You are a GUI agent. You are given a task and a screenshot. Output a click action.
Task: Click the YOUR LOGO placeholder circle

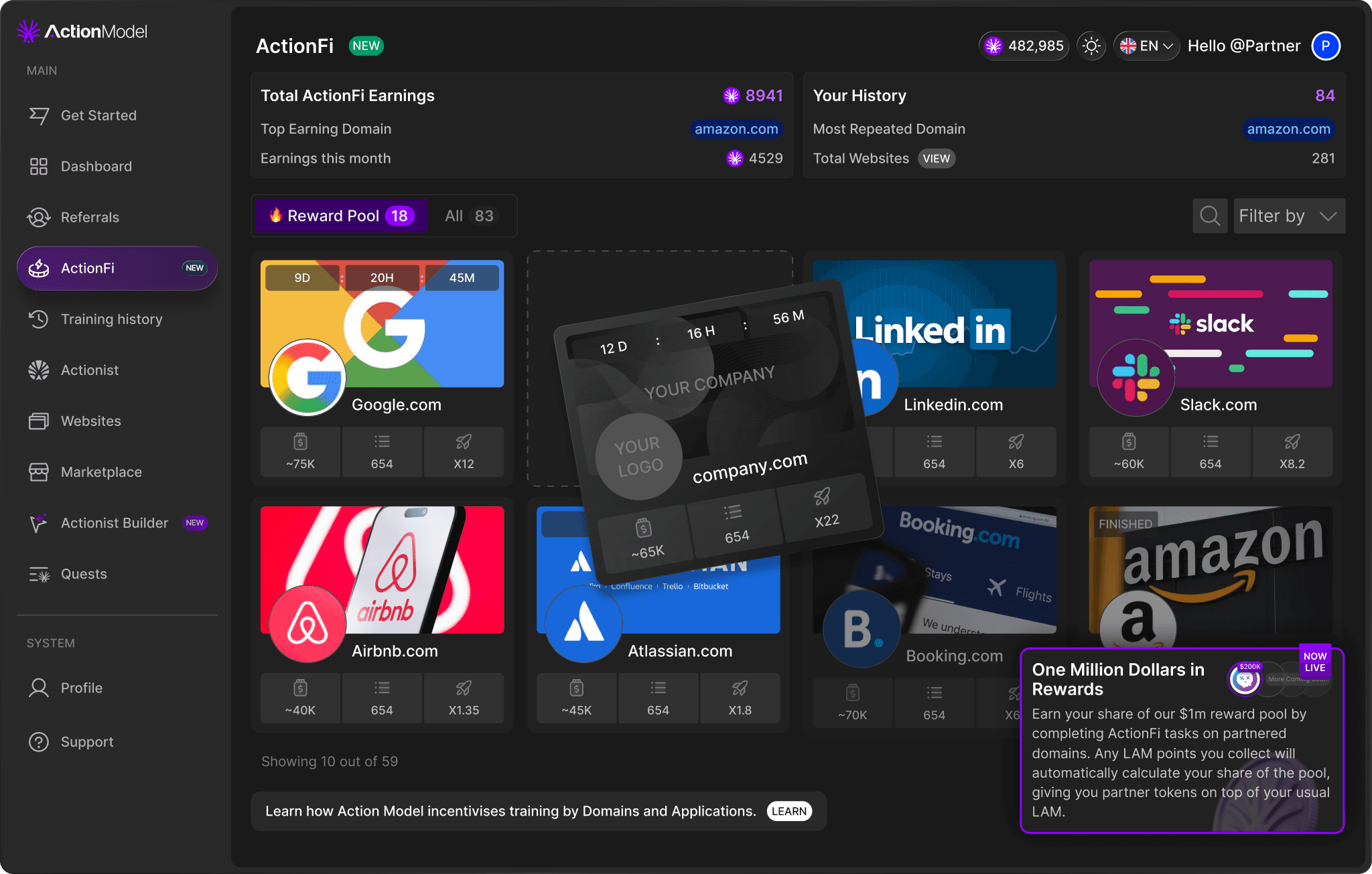click(638, 456)
